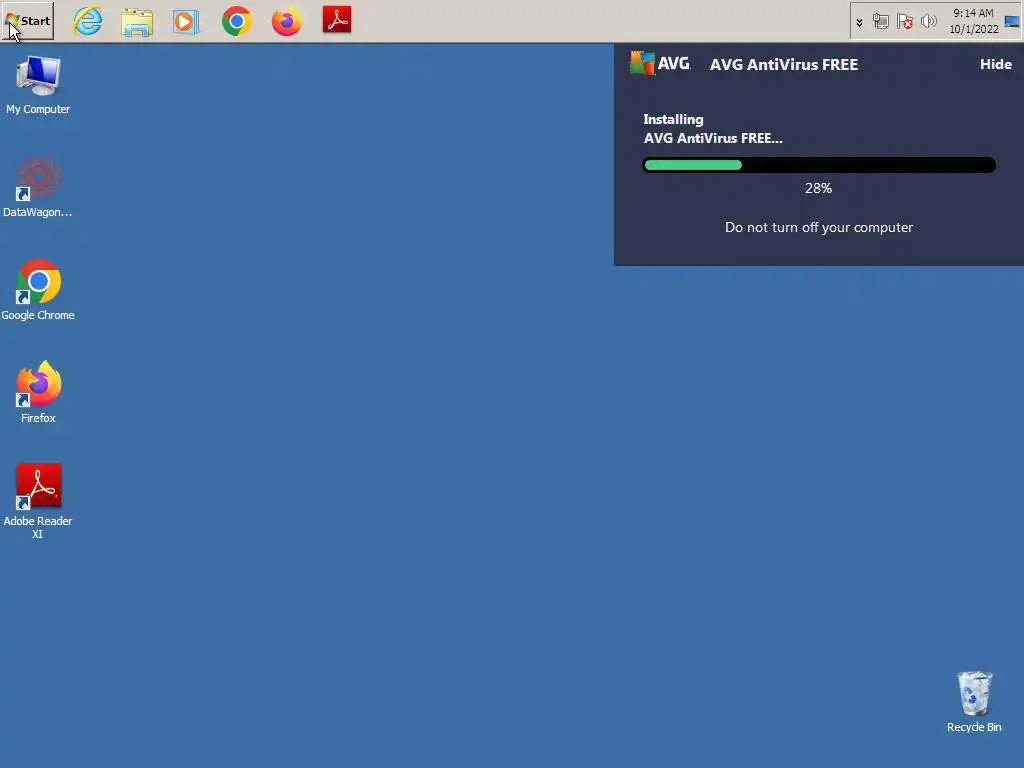The image size is (1024, 768).
Task: Hide the AVG installer panel
Action: coord(995,64)
